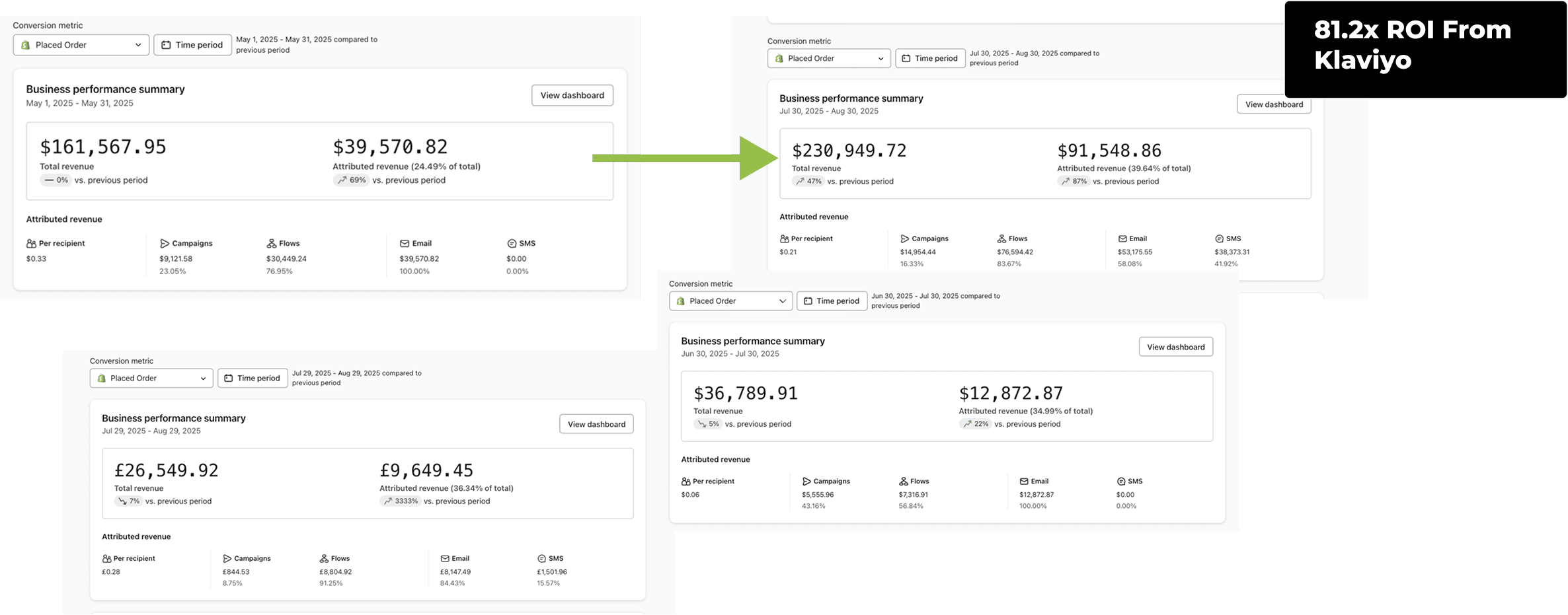Viewport: 1568px width, 615px height.
Task: Click Per recipient icon in Jun 30 - Jul 30 summary
Action: [686, 482]
